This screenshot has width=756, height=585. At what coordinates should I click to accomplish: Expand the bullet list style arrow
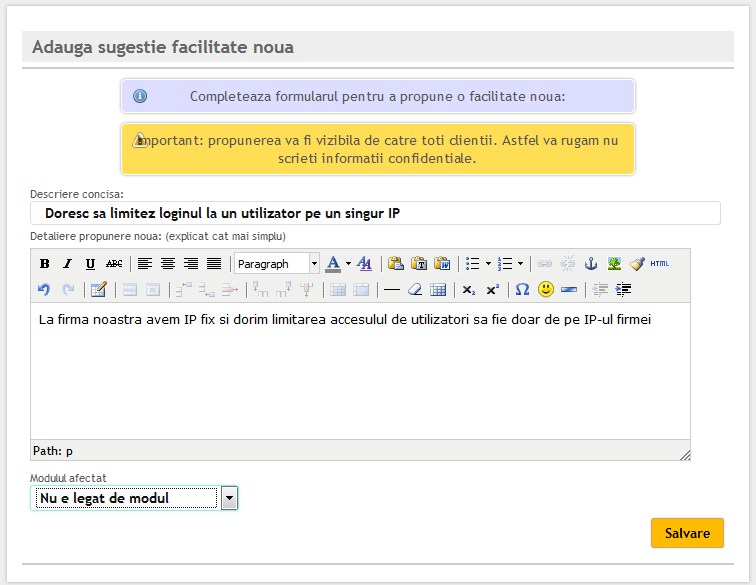[488, 264]
